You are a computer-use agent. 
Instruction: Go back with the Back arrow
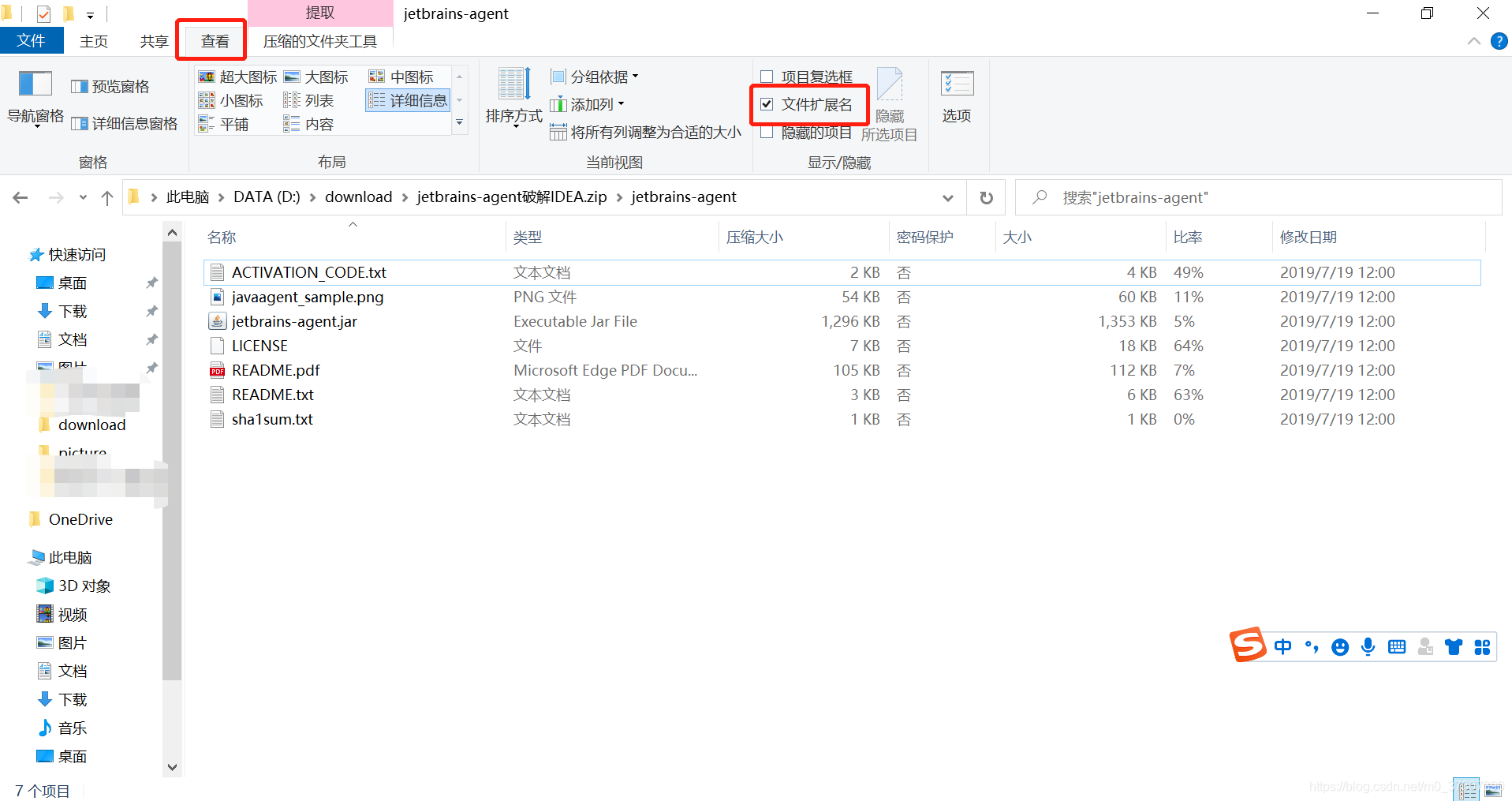(x=21, y=197)
